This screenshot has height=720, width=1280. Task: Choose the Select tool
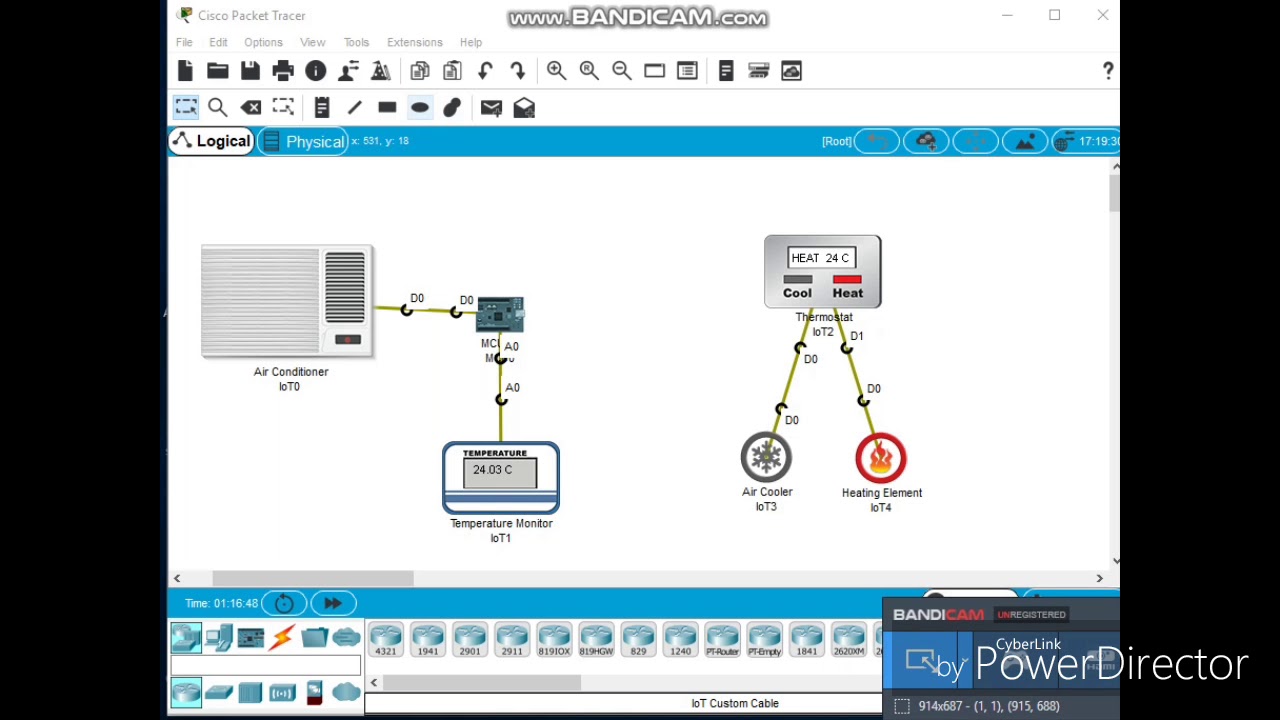pos(186,107)
